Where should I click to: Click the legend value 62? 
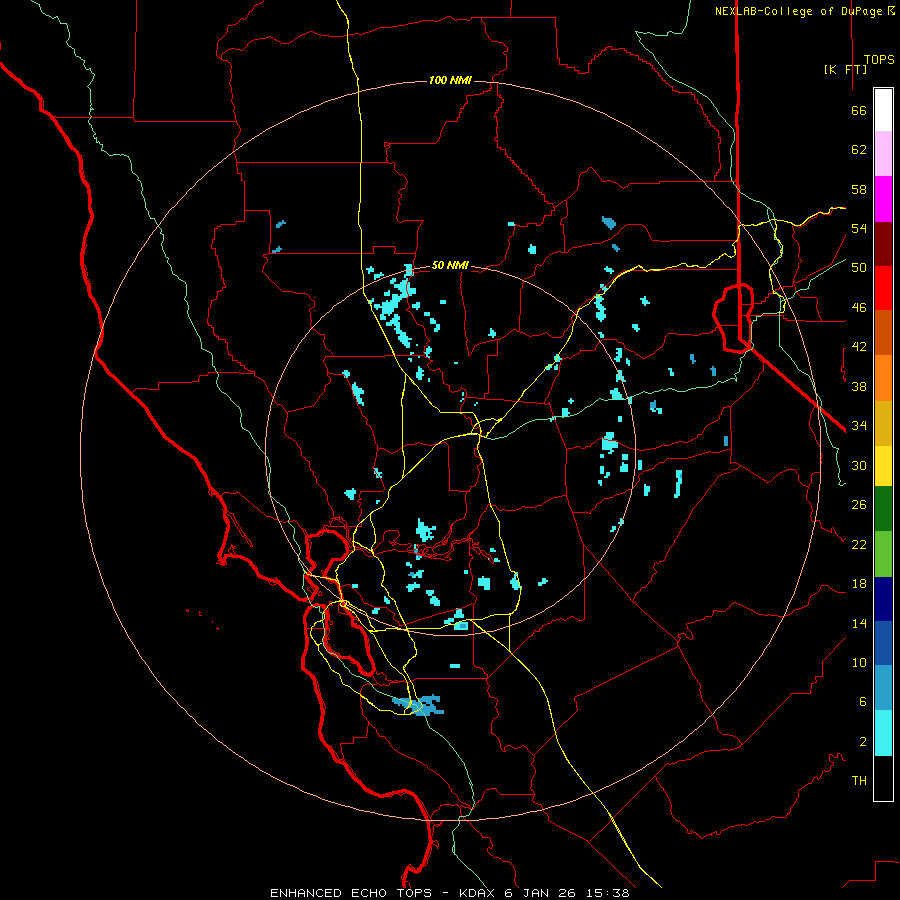pos(859,150)
